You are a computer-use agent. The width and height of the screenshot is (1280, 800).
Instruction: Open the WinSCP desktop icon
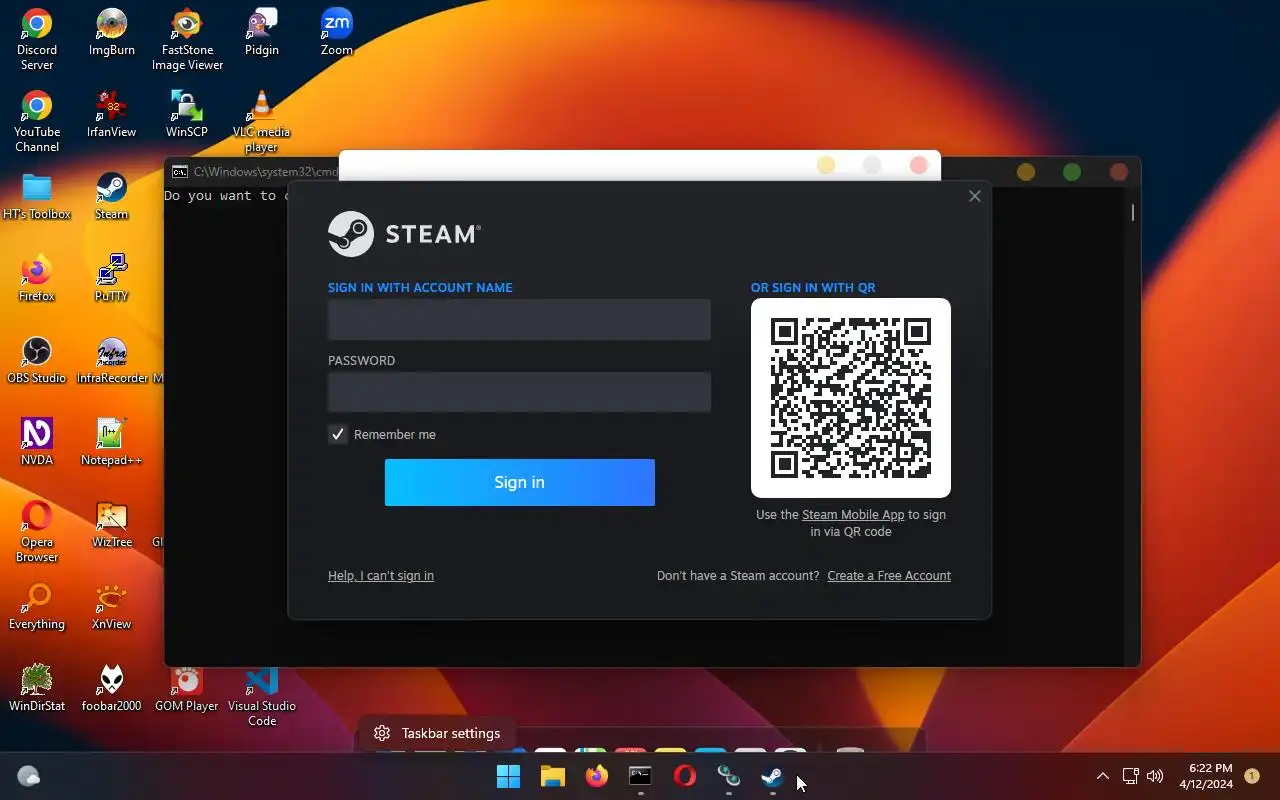coord(187,115)
